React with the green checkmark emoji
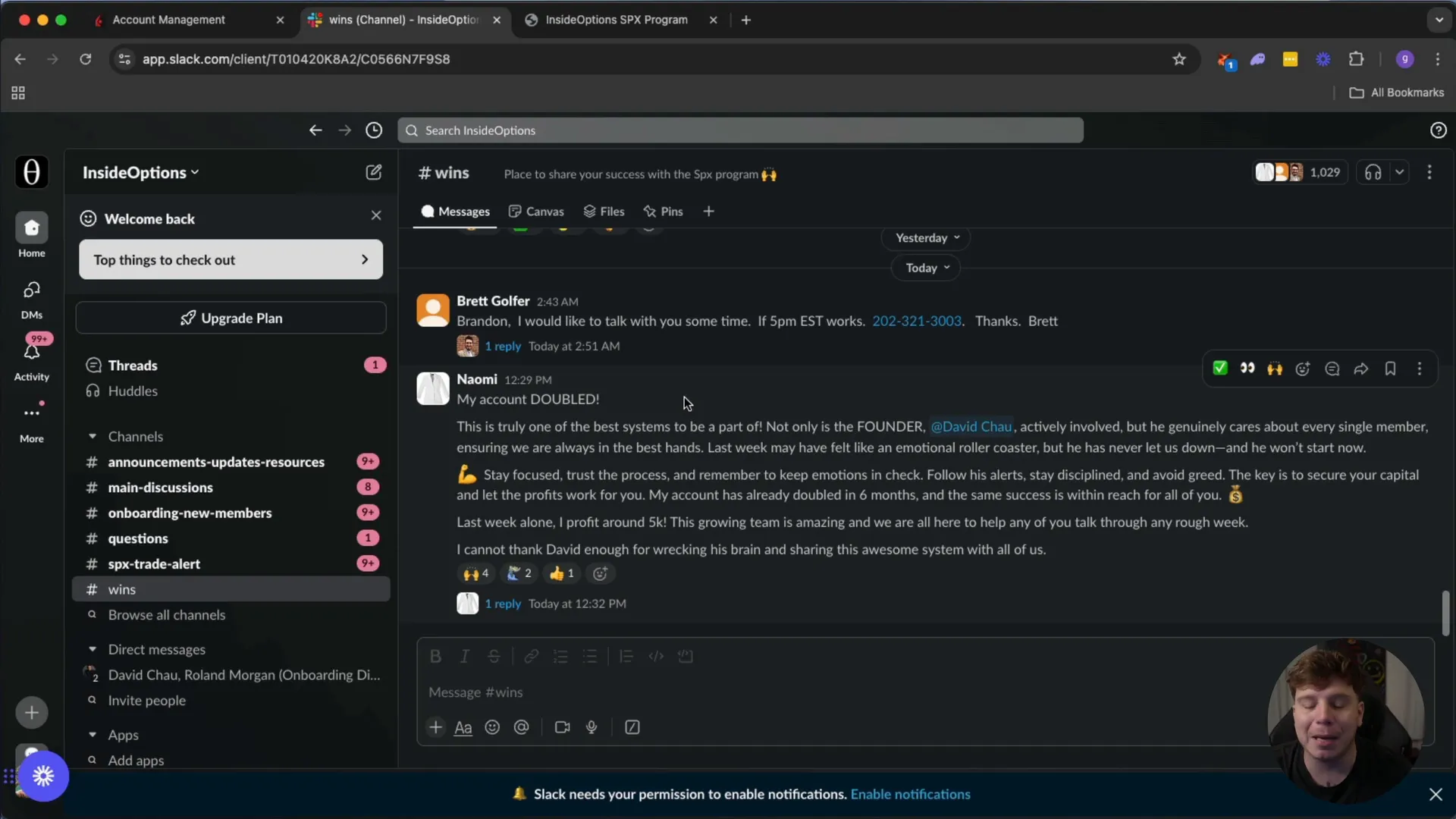Screen dimensions: 1456x819 tap(1219, 369)
